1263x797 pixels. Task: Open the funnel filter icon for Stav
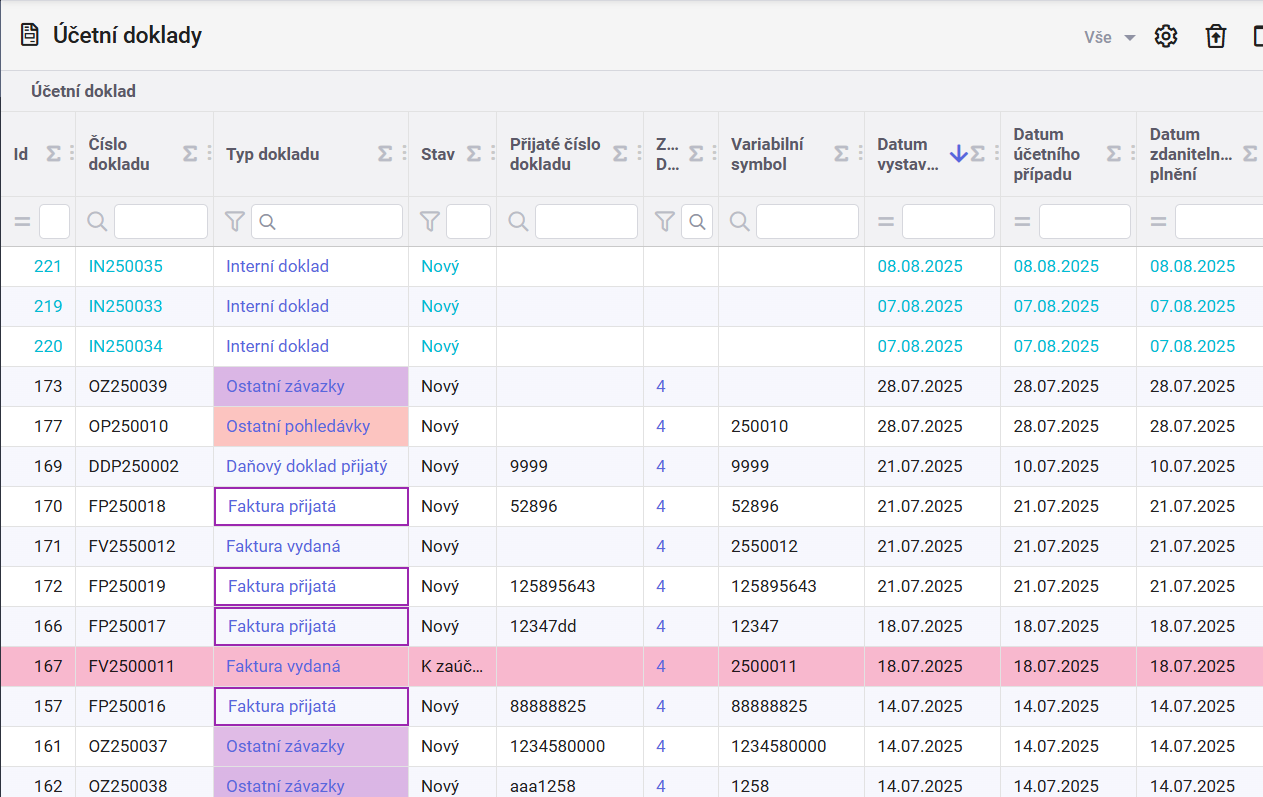pos(430,221)
